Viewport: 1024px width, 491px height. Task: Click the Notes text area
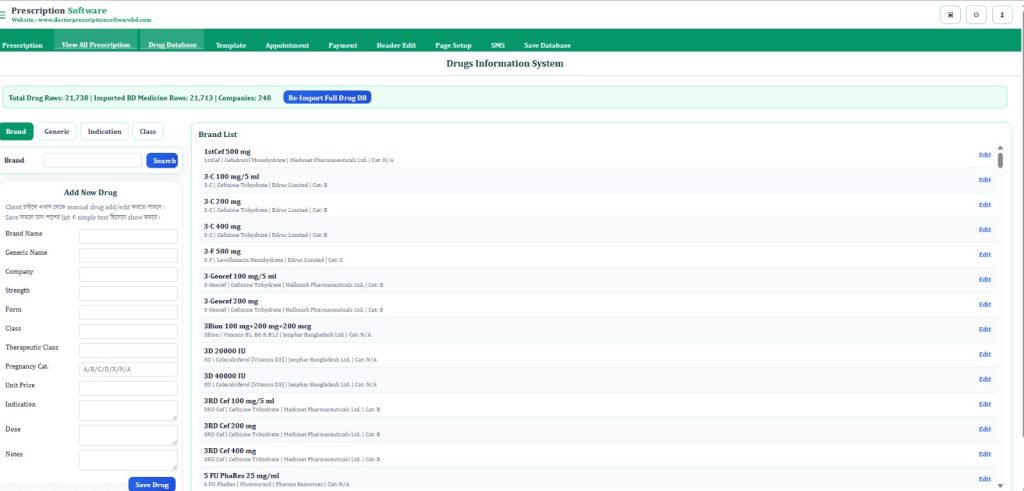[128, 460]
